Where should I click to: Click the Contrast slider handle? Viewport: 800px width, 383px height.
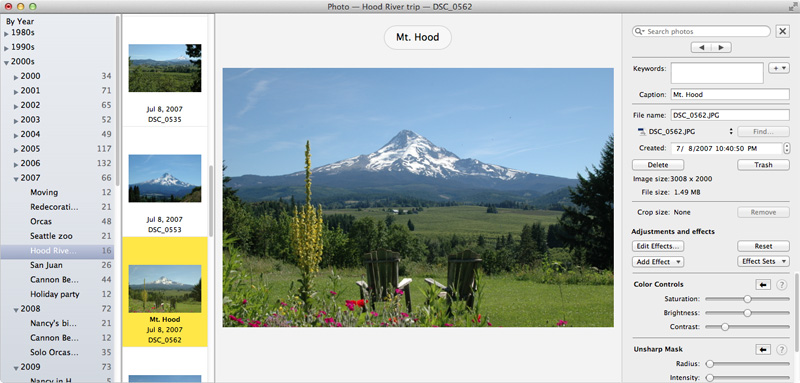click(x=724, y=327)
